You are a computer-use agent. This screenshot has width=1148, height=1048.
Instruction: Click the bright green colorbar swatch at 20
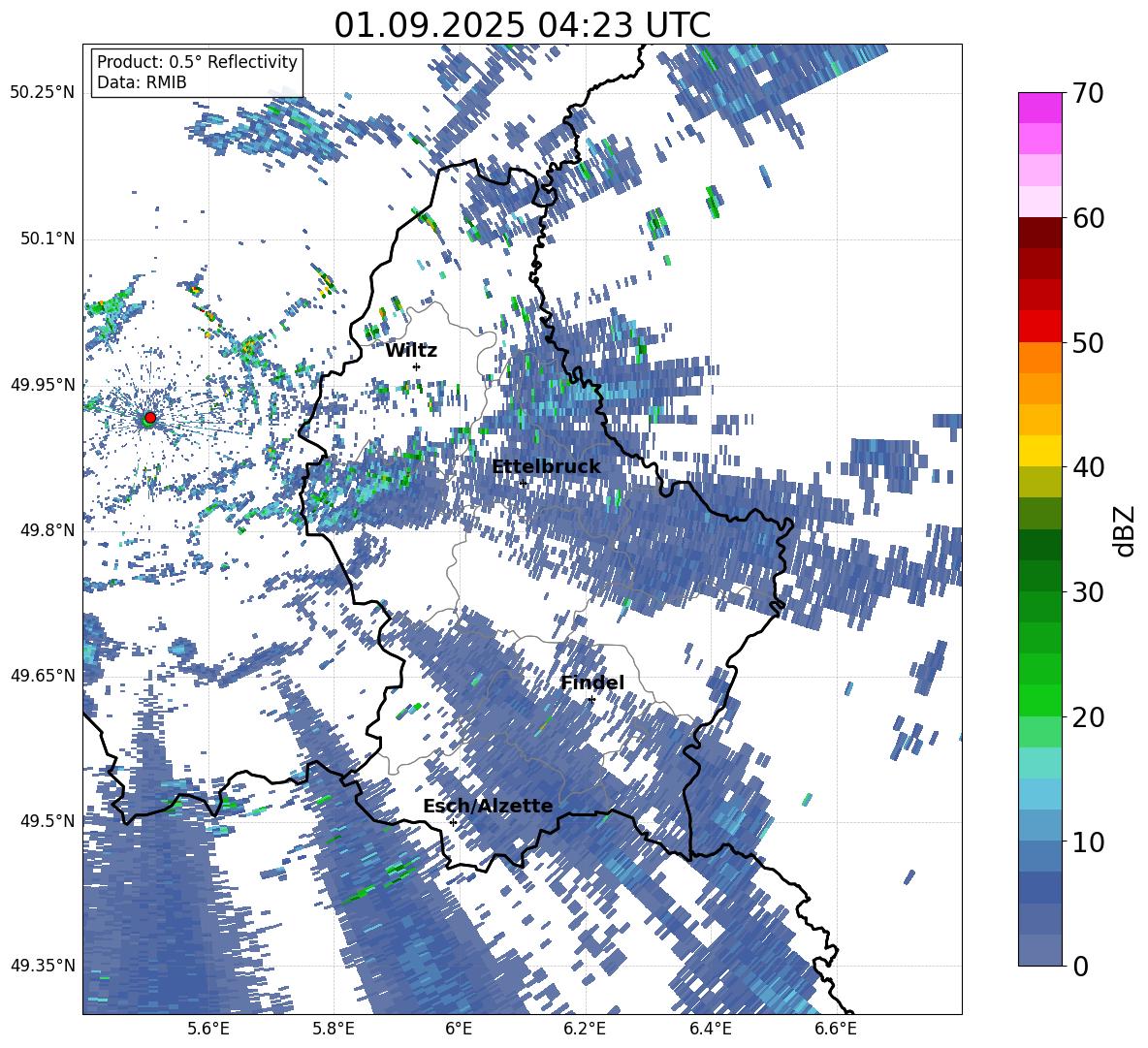1039,700
